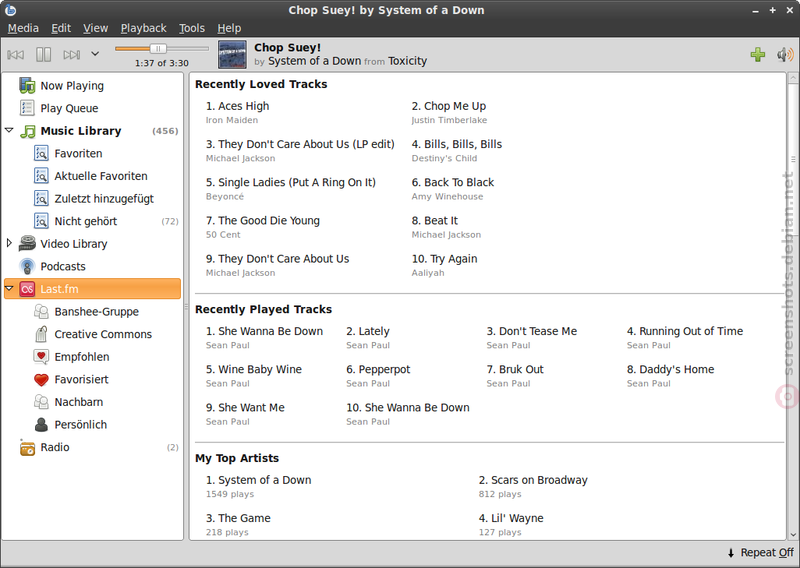Click the sidebar pane divider handle
This screenshot has height=568, width=800.
(186, 306)
